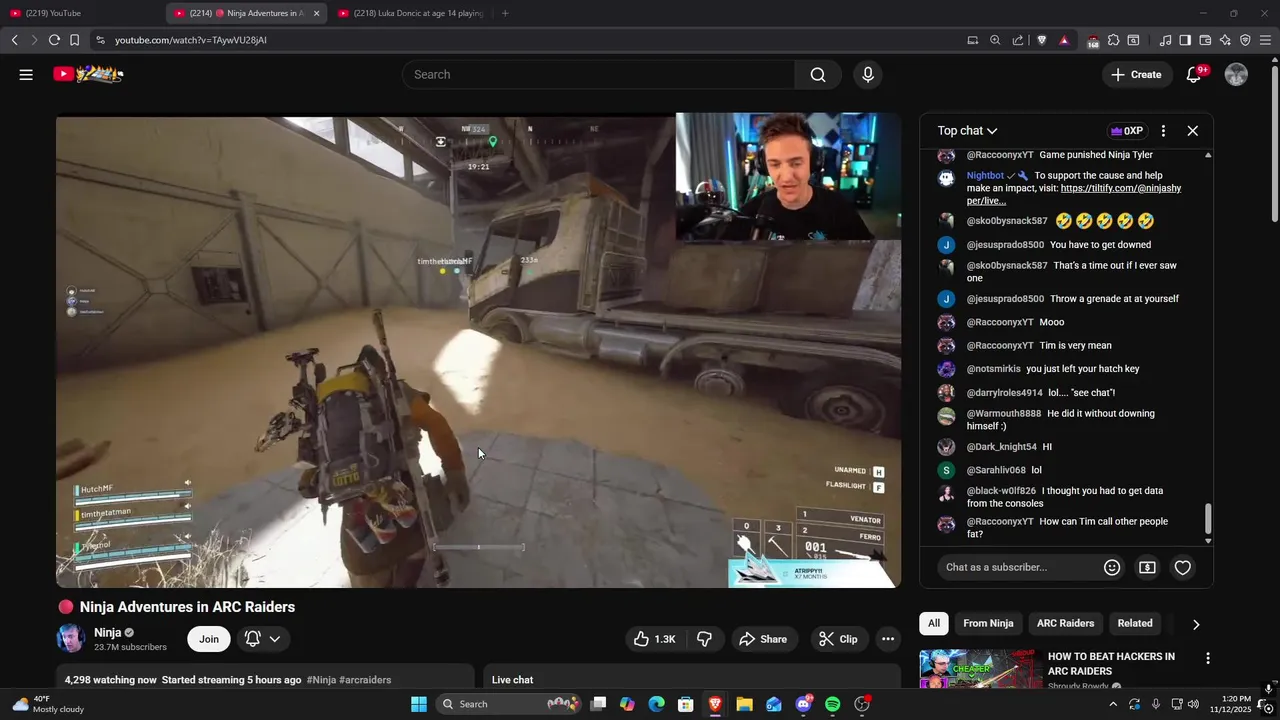The height and width of the screenshot is (720, 1280).
Task: Open a new browser tab
Action: 505,13
